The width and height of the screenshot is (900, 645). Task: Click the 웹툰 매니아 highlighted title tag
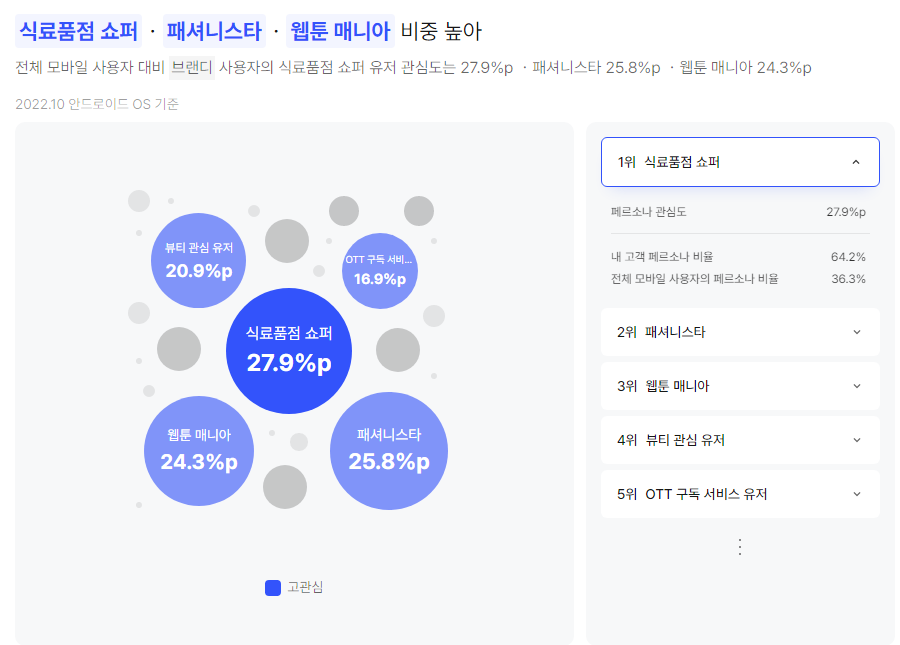point(340,31)
